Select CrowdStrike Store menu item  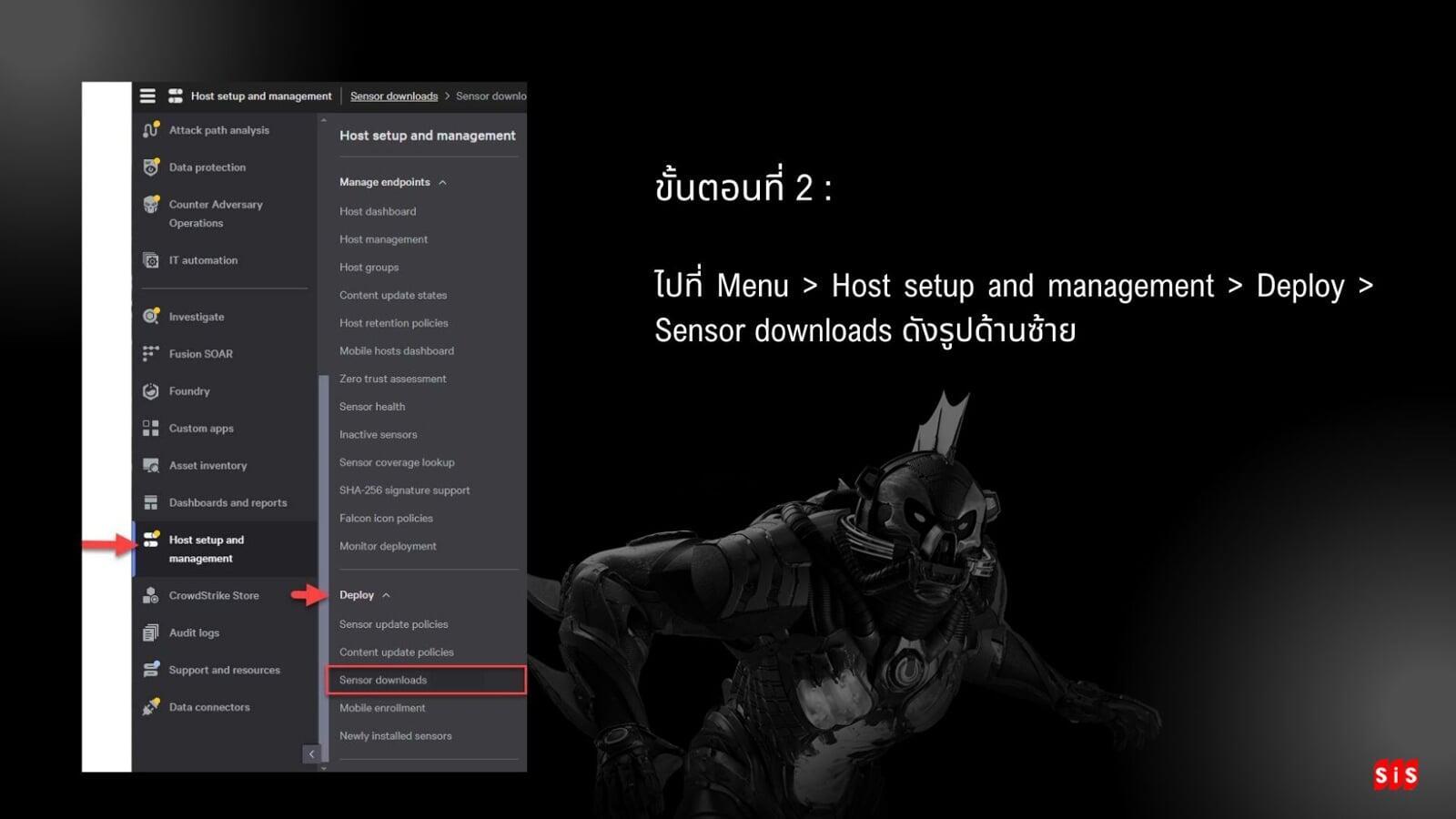[214, 596]
